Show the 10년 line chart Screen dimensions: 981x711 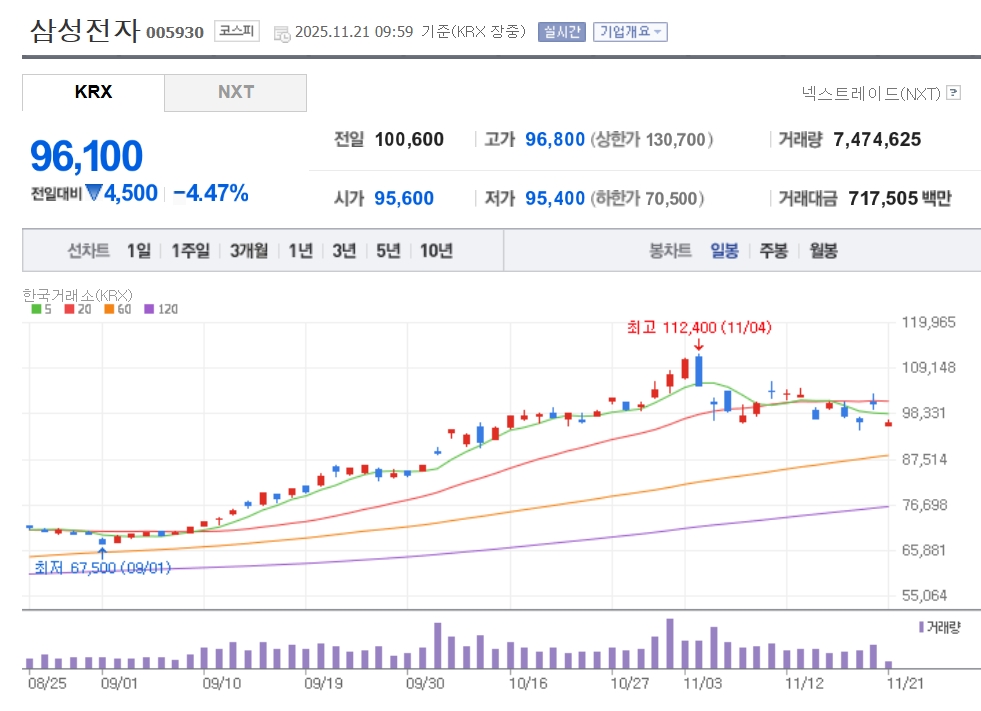436,250
